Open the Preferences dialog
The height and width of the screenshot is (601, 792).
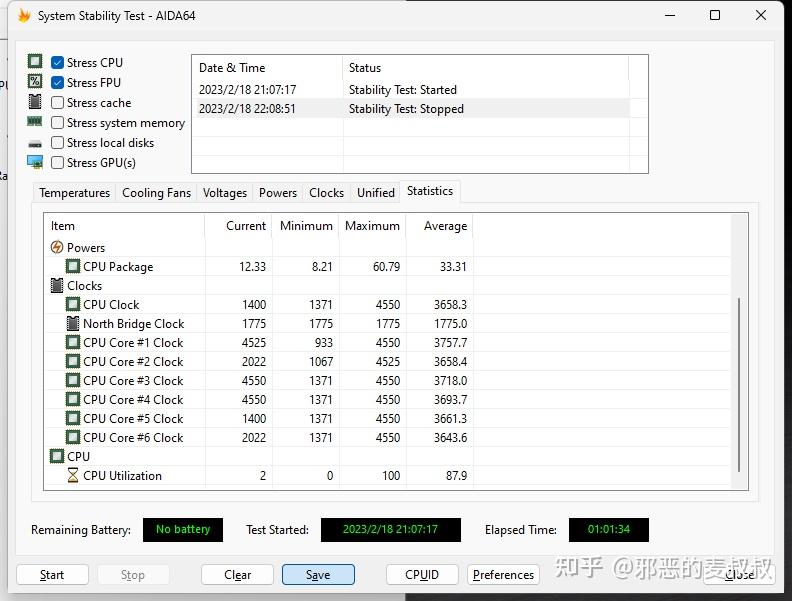point(503,575)
